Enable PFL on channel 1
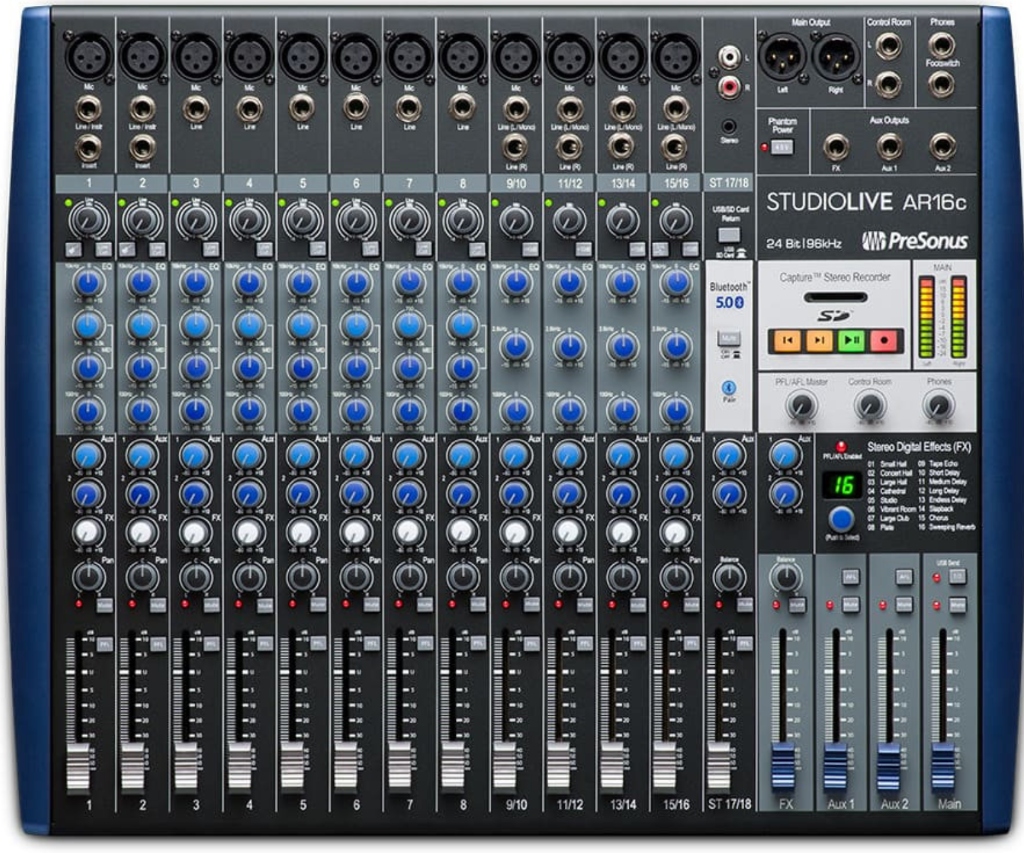The width and height of the screenshot is (1024, 853). tap(104, 644)
